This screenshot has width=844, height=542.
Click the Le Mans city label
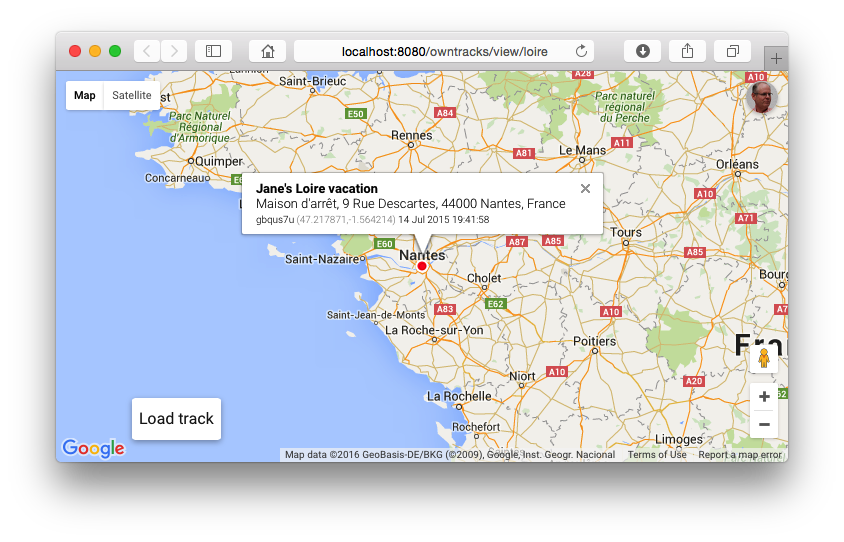[x=582, y=150]
